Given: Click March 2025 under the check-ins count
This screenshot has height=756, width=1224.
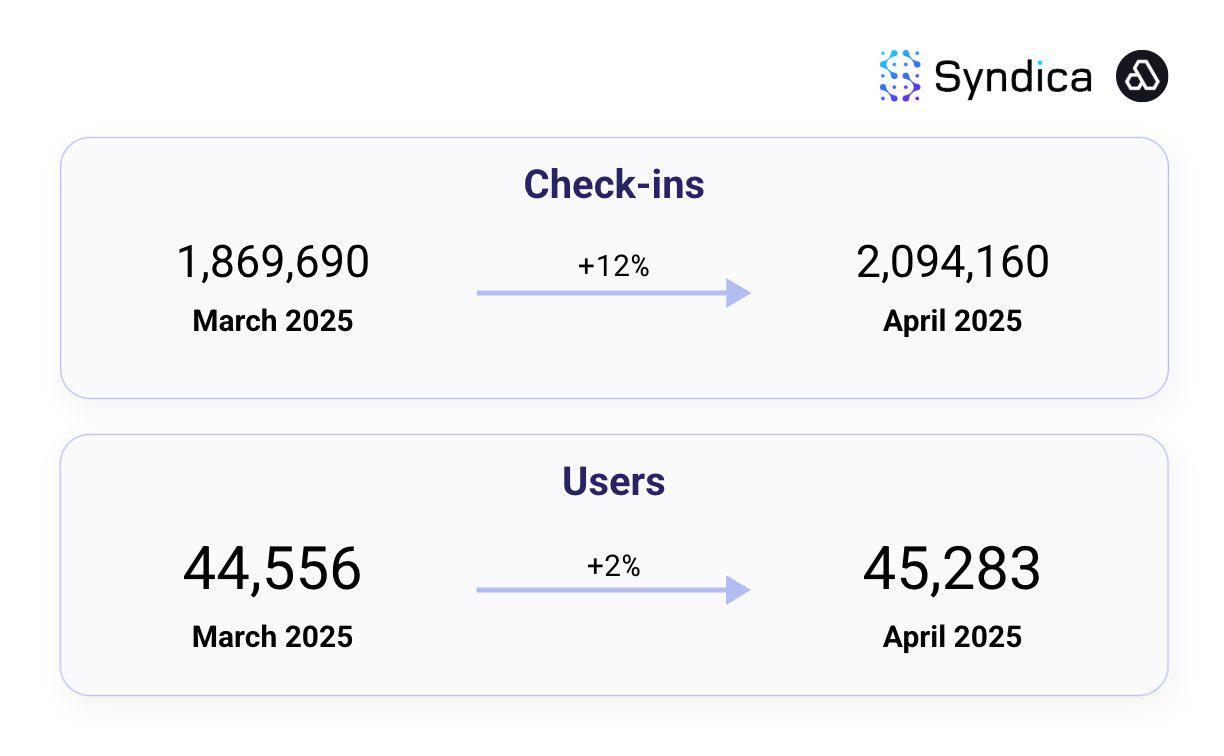Looking at the screenshot, I should pyautogui.click(x=273, y=321).
